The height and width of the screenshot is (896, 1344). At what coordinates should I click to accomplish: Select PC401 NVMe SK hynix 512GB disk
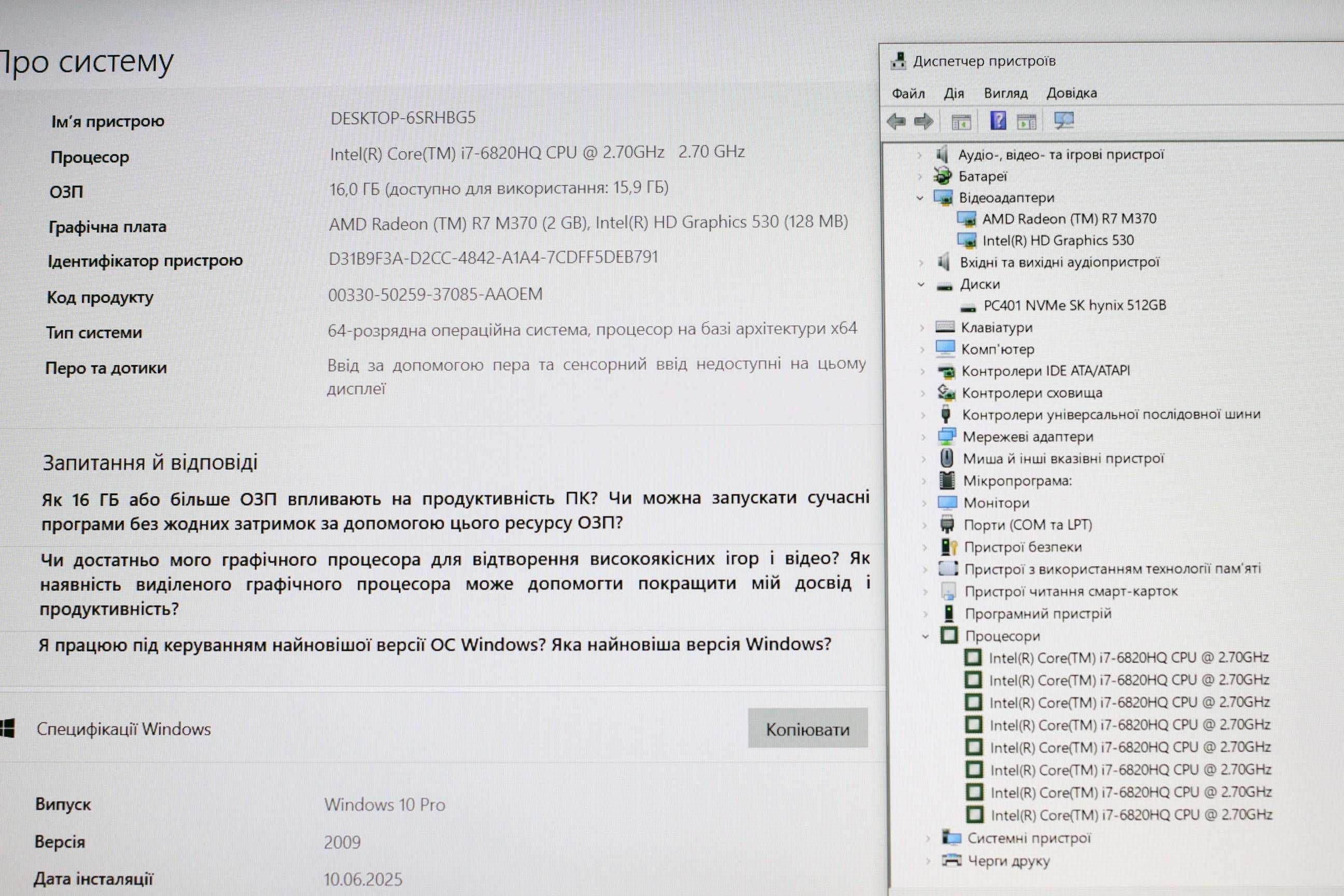[1074, 306]
